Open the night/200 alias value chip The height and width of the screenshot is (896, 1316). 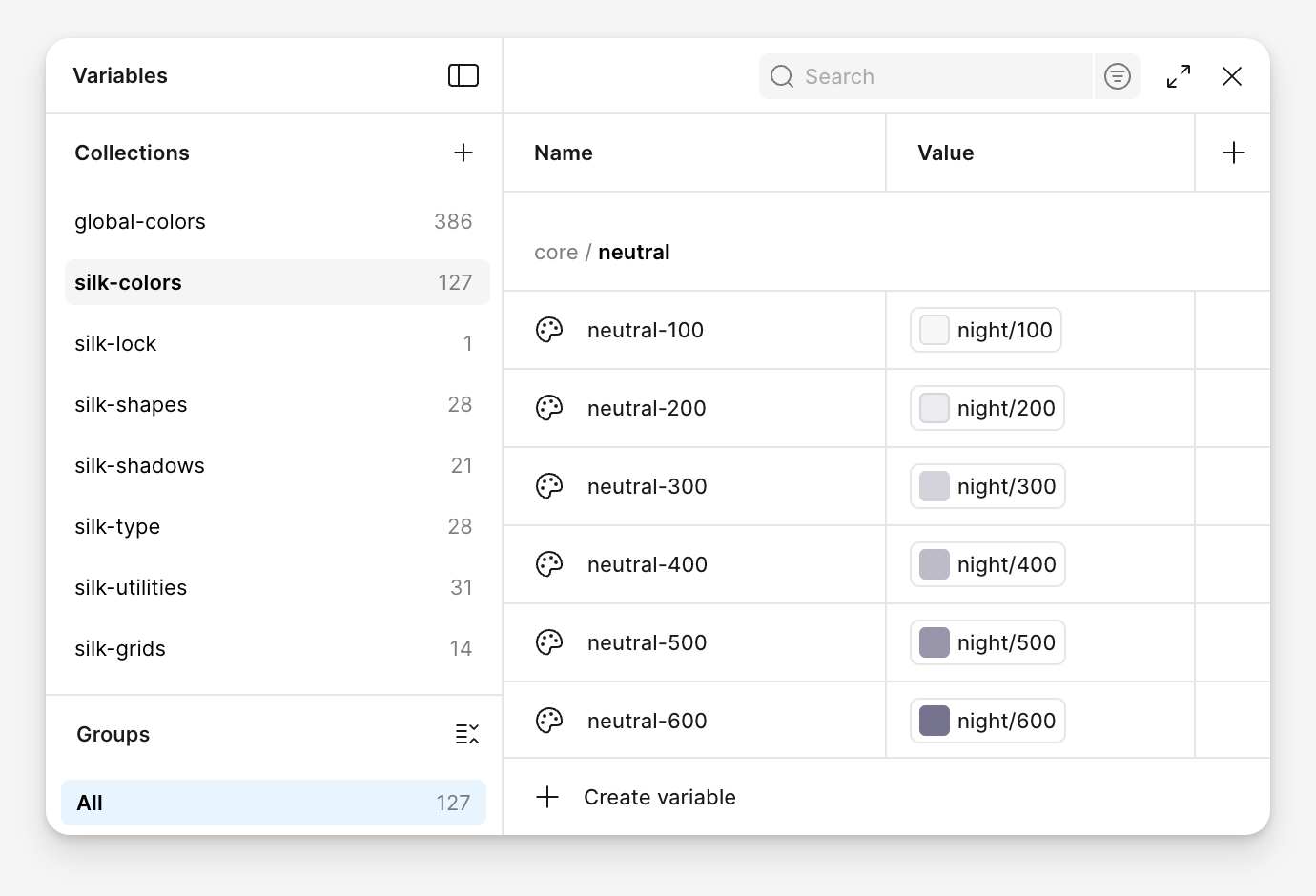(x=987, y=408)
